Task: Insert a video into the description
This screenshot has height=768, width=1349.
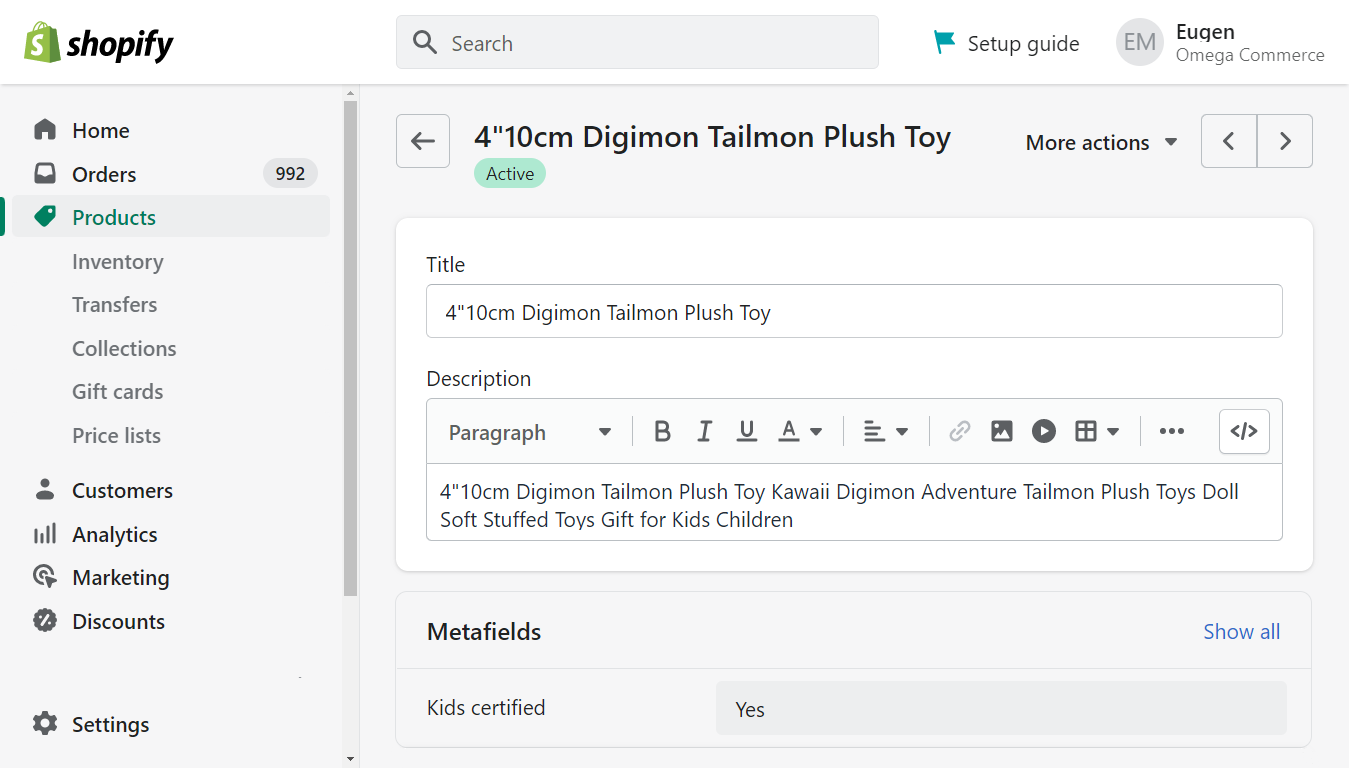Action: 1044,431
